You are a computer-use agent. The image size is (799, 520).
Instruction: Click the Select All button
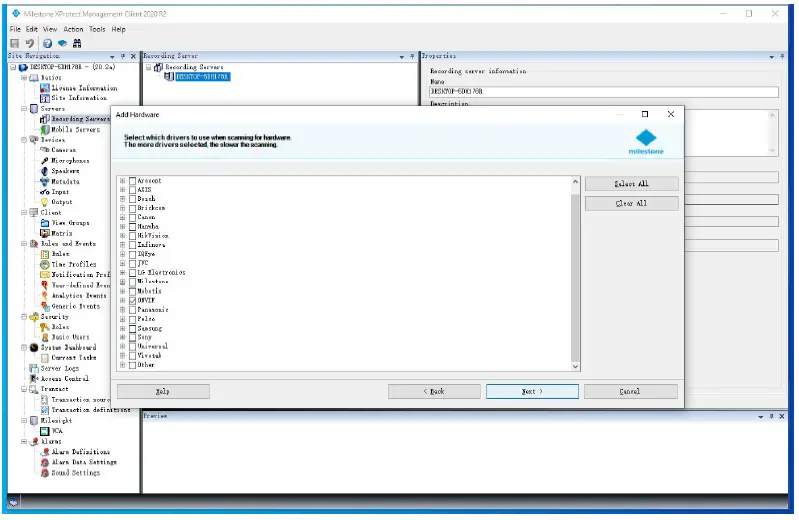pyautogui.click(x=631, y=184)
